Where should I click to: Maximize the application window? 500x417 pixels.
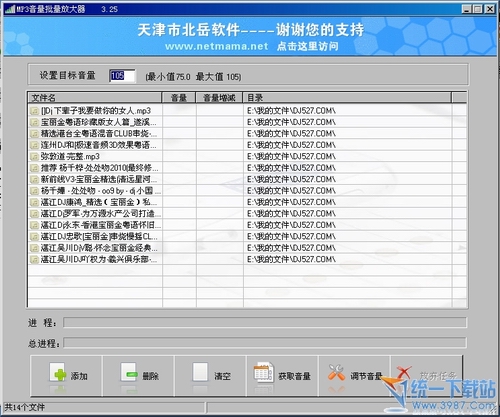[x=478, y=9]
